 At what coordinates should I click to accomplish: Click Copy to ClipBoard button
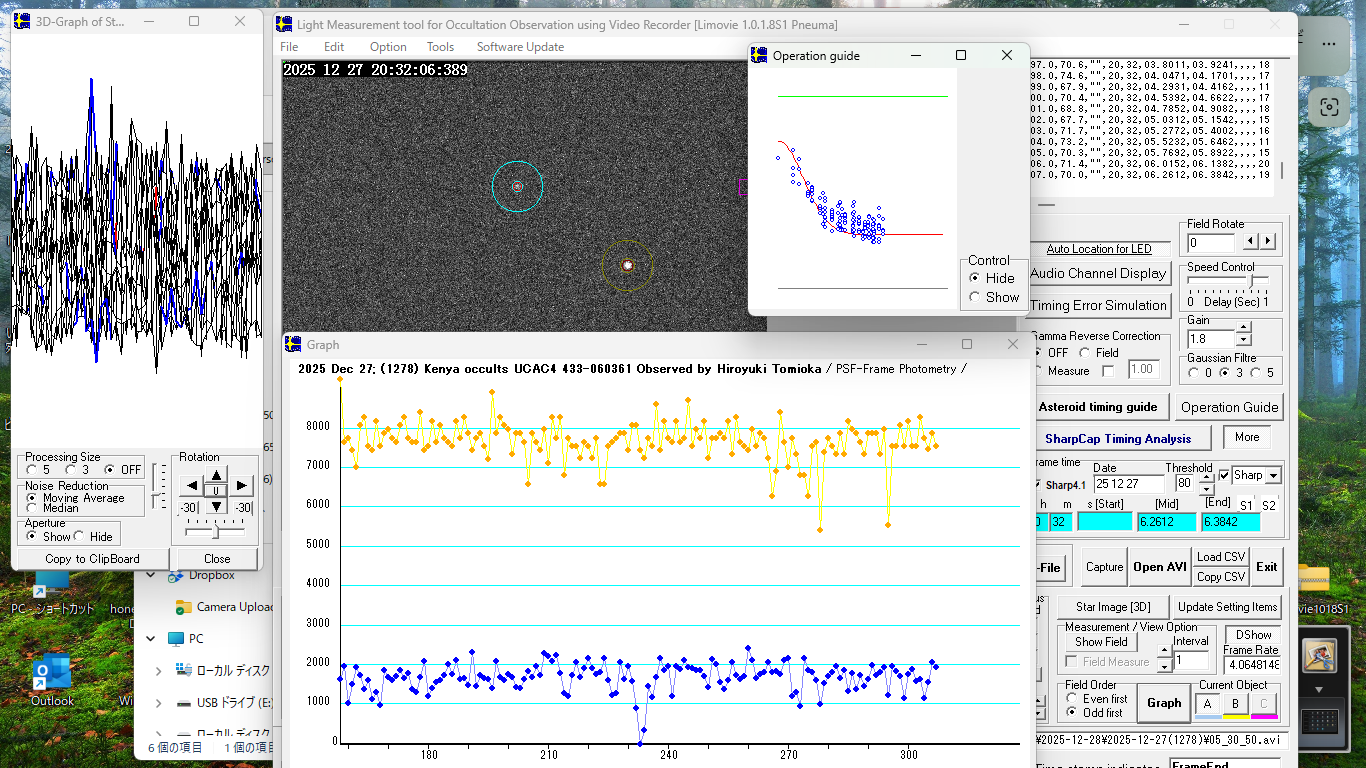coord(92,559)
